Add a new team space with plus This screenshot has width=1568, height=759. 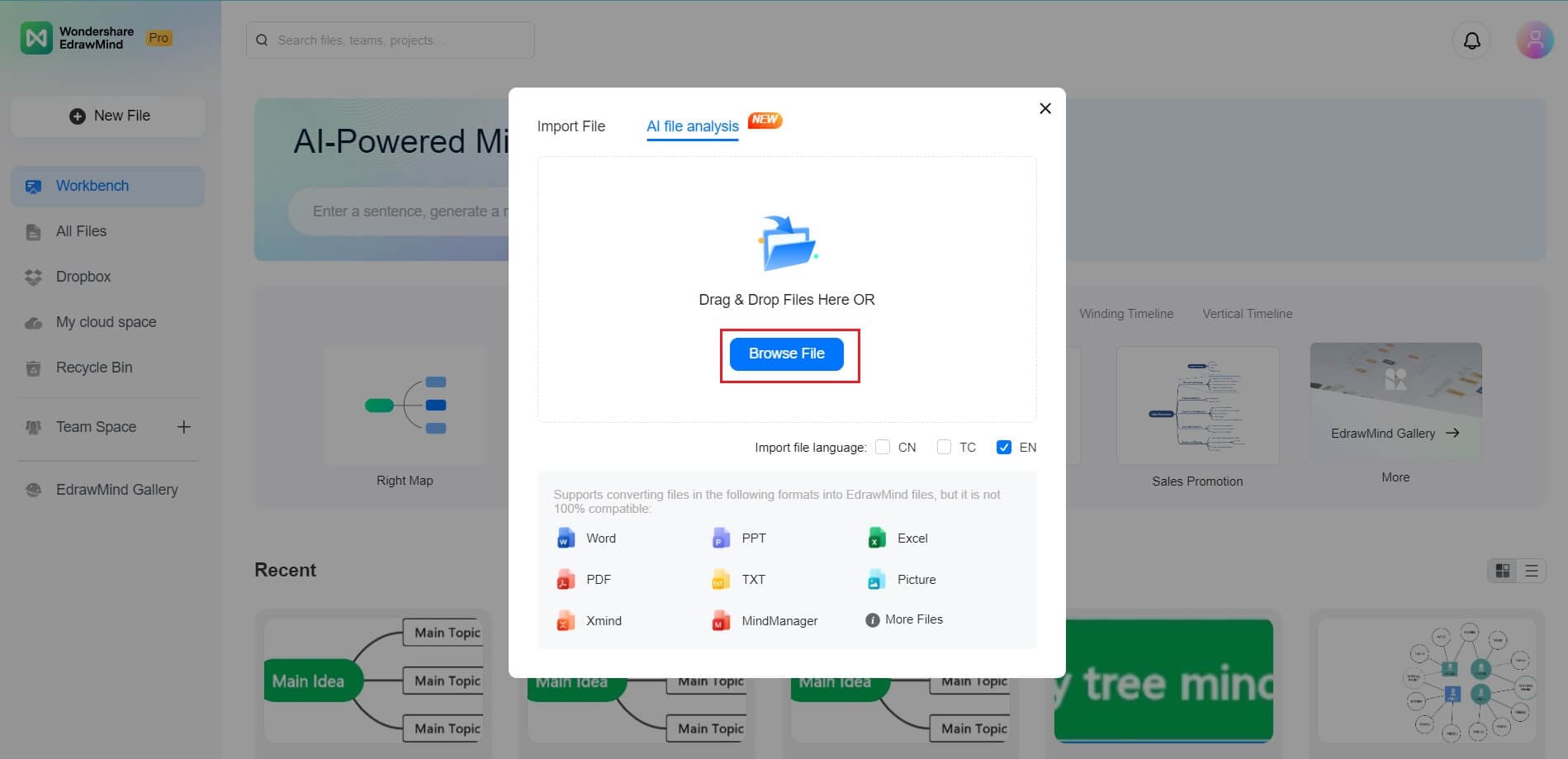184,427
